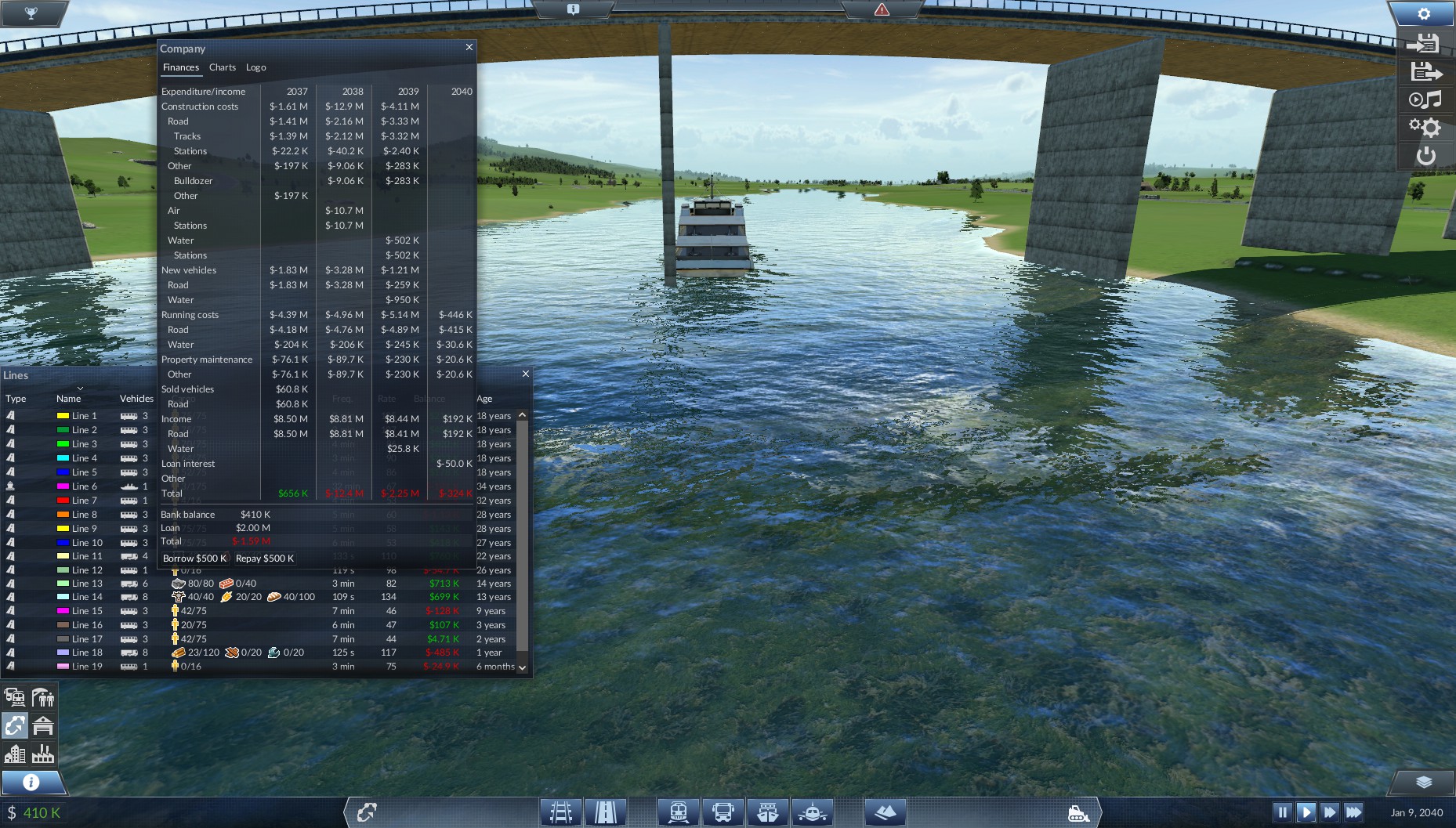Expand the map layers panel

pos(1424,782)
